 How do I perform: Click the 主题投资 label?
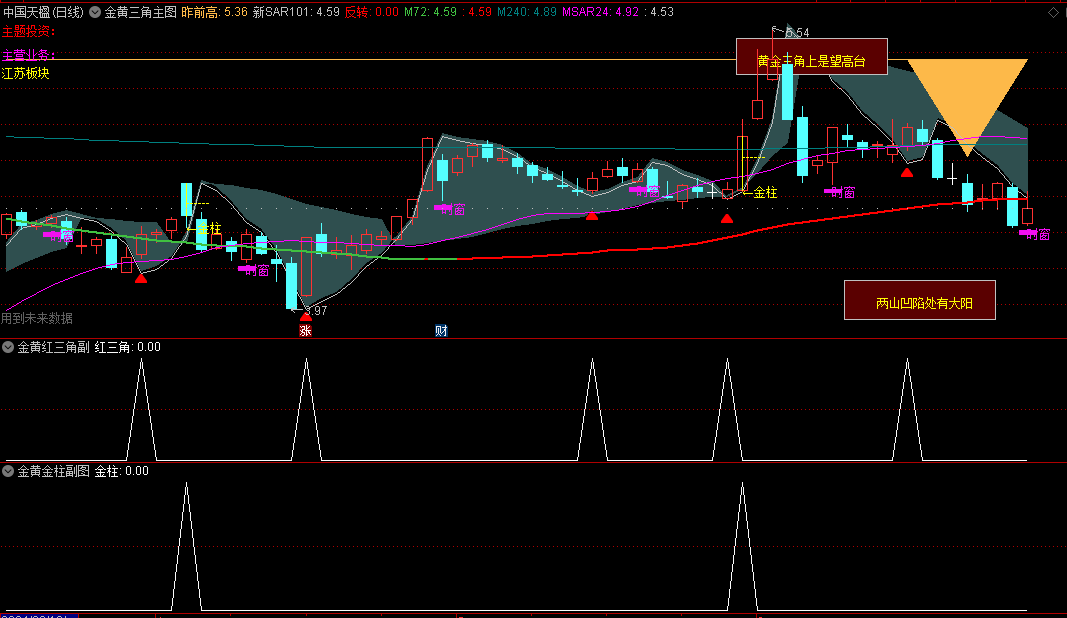click(x=28, y=31)
